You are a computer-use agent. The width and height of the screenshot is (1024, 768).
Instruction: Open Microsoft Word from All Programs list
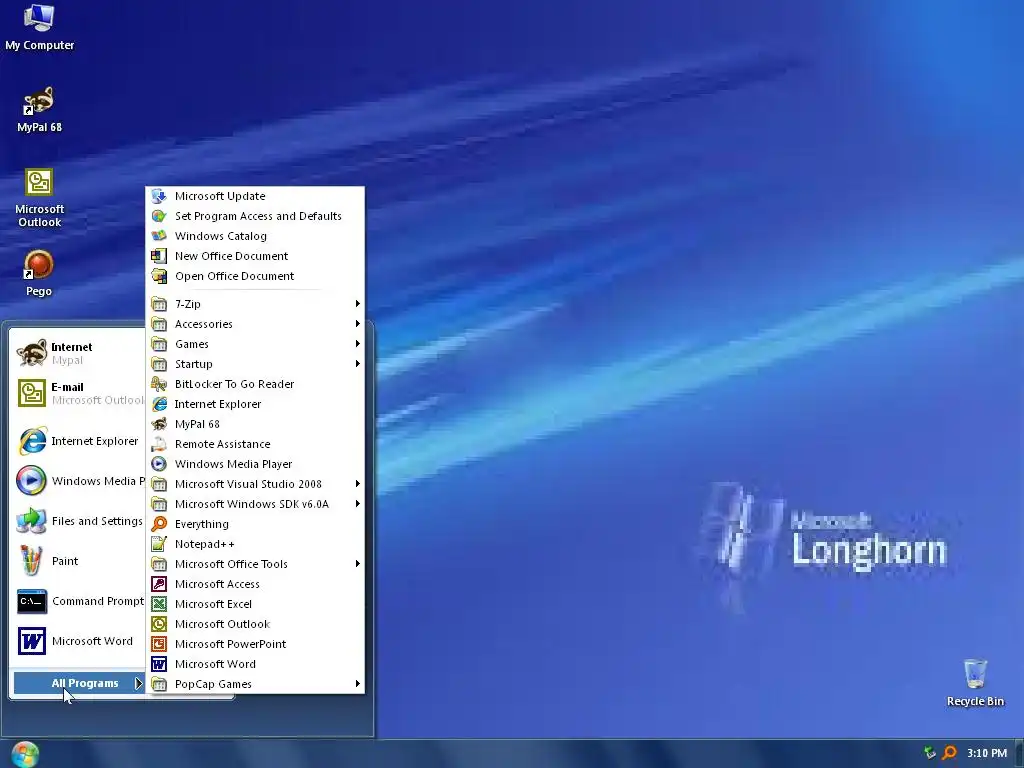255,664
